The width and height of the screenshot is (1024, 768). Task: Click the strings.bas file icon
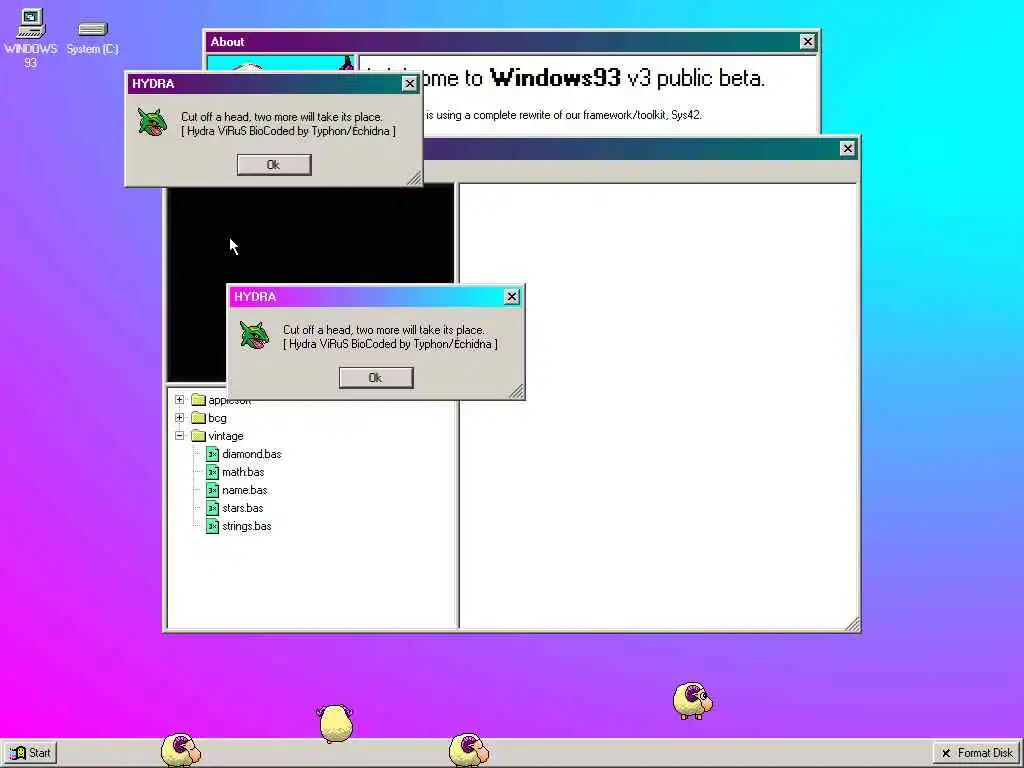click(x=212, y=526)
